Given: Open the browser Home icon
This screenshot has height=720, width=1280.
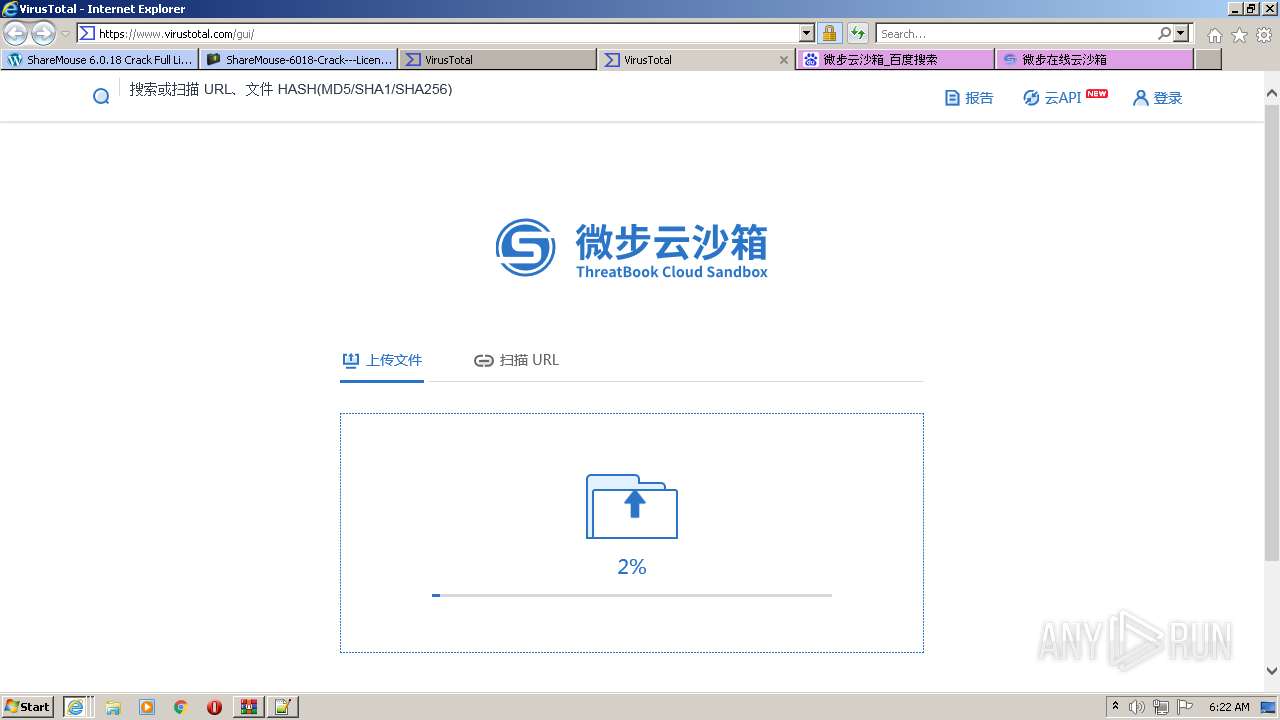Looking at the screenshot, I should pos(1214,35).
